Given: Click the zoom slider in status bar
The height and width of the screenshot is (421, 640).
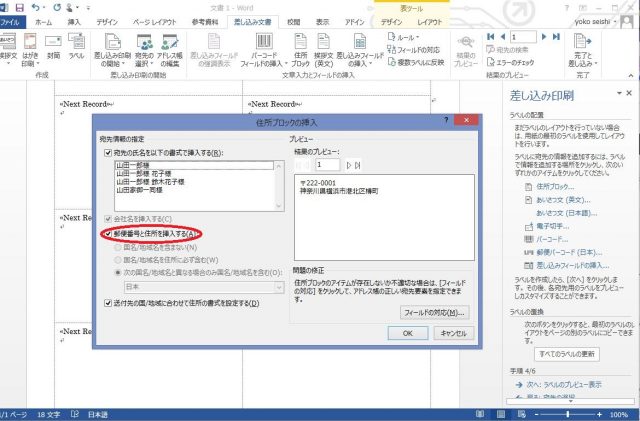Looking at the screenshot, I should point(570,413).
